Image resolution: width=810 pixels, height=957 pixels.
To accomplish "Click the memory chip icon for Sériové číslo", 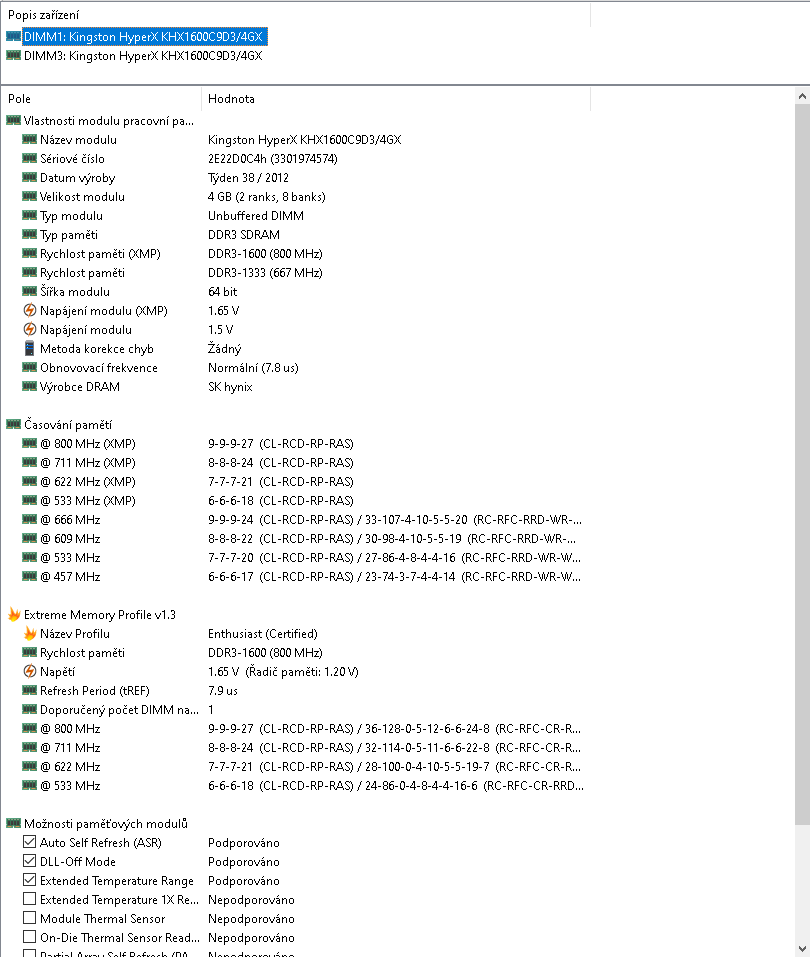I will pos(29,159).
